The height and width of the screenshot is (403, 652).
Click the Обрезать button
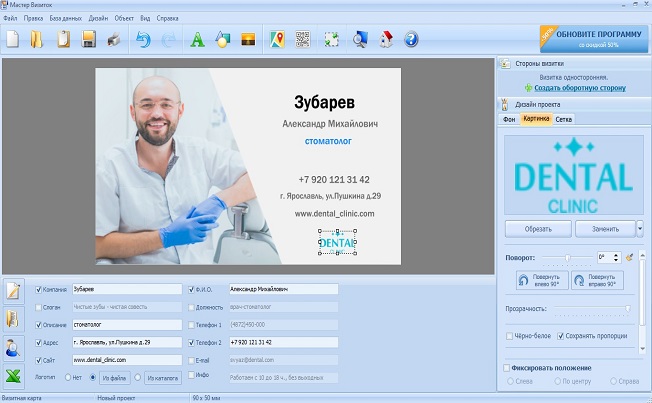(538, 229)
